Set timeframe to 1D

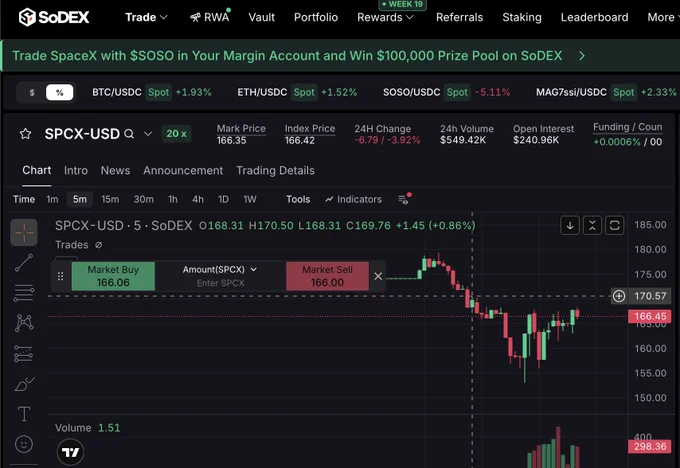pyautogui.click(x=223, y=199)
